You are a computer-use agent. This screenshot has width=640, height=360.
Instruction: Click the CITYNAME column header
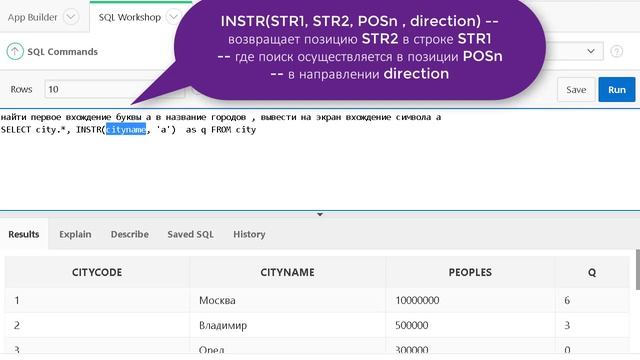[x=287, y=272]
